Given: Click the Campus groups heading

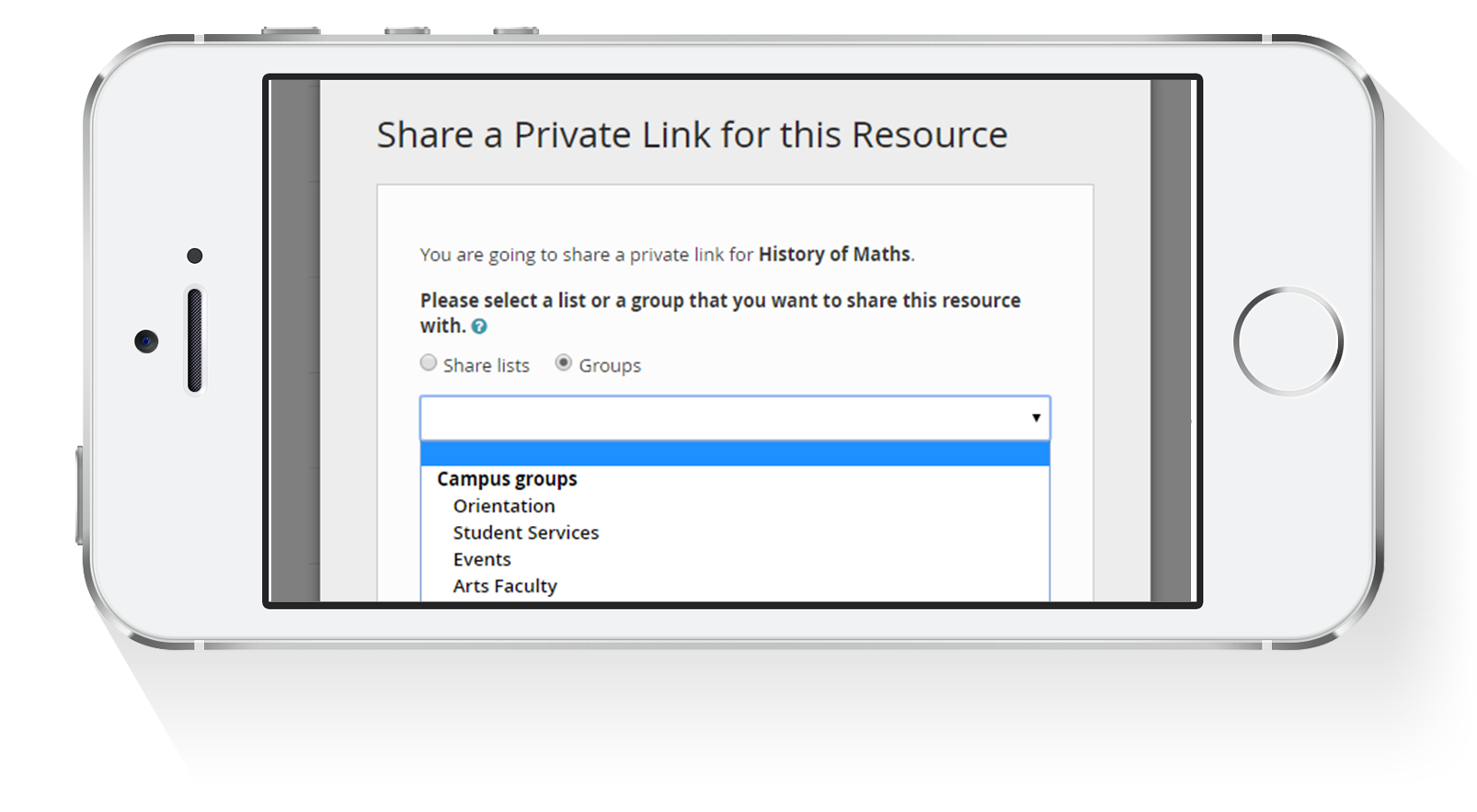Looking at the screenshot, I should pyautogui.click(x=507, y=479).
